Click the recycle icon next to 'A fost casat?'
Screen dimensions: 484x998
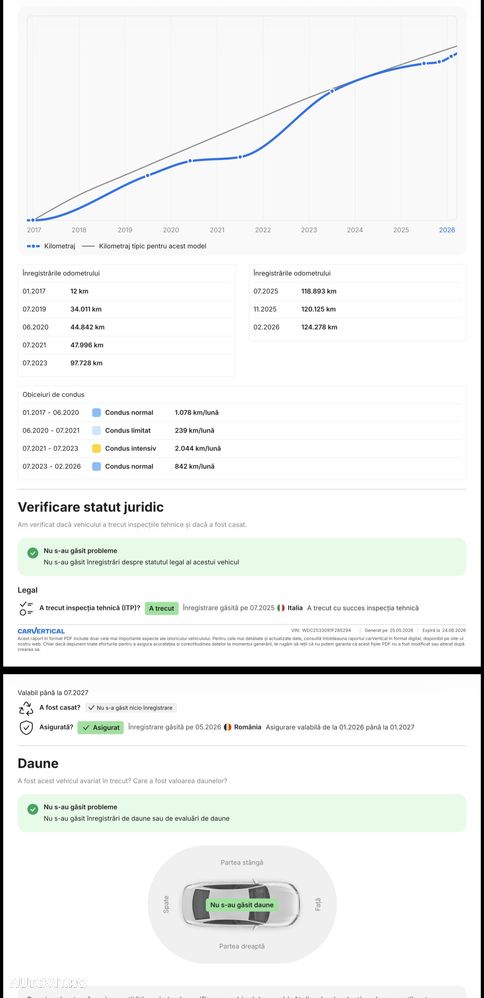[x=26, y=707]
